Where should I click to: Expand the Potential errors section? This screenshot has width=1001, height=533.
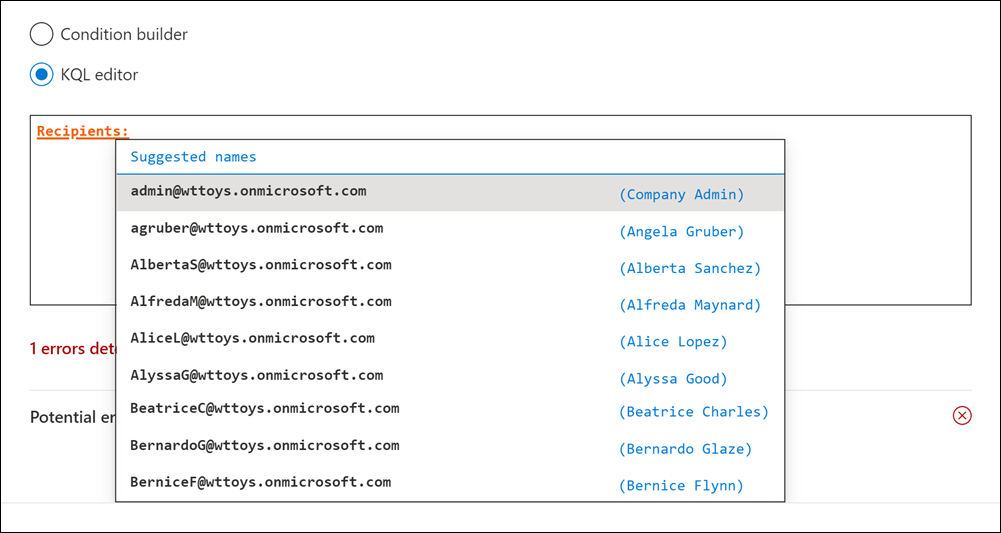[72, 417]
